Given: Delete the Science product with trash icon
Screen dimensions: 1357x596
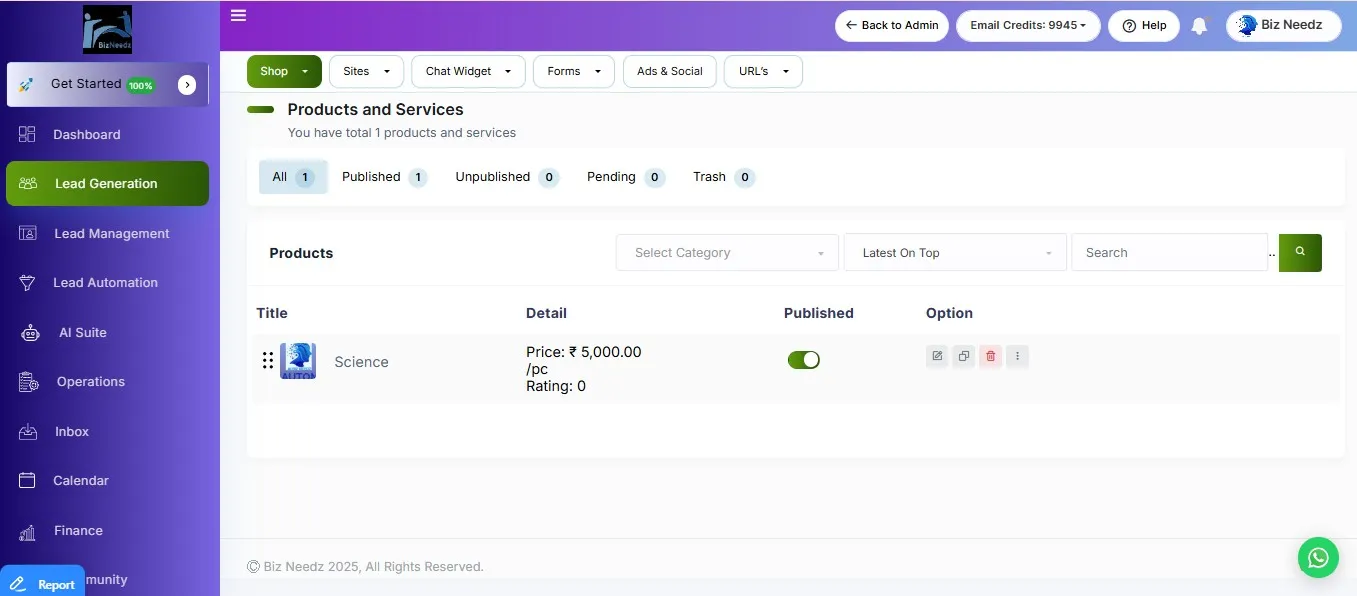Looking at the screenshot, I should tap(990, 356).
